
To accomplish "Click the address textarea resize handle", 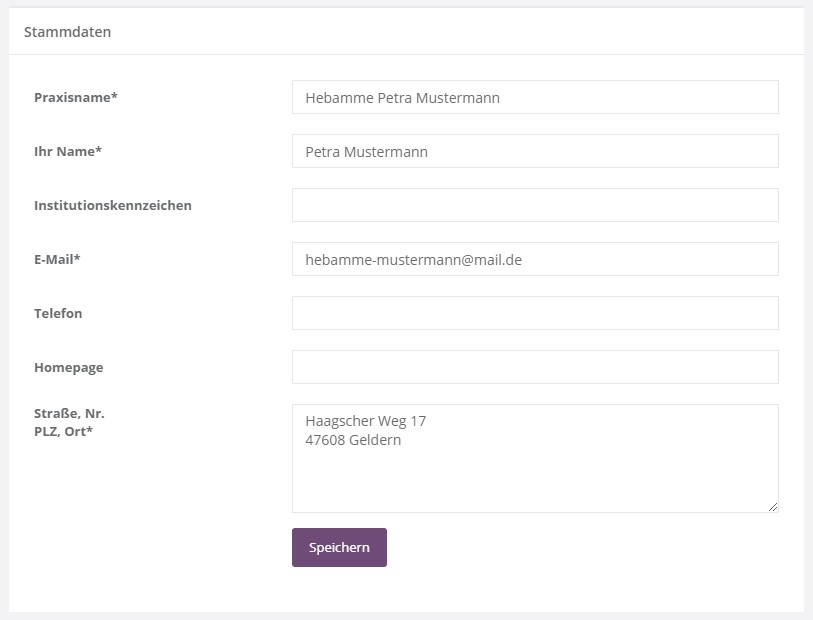I will click(x=772, y=507).
